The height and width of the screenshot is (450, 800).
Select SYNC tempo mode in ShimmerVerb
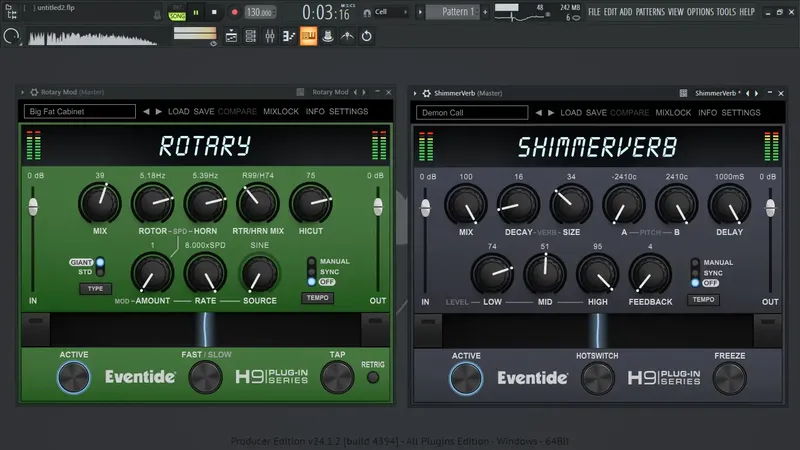click(x=695, y=273)
